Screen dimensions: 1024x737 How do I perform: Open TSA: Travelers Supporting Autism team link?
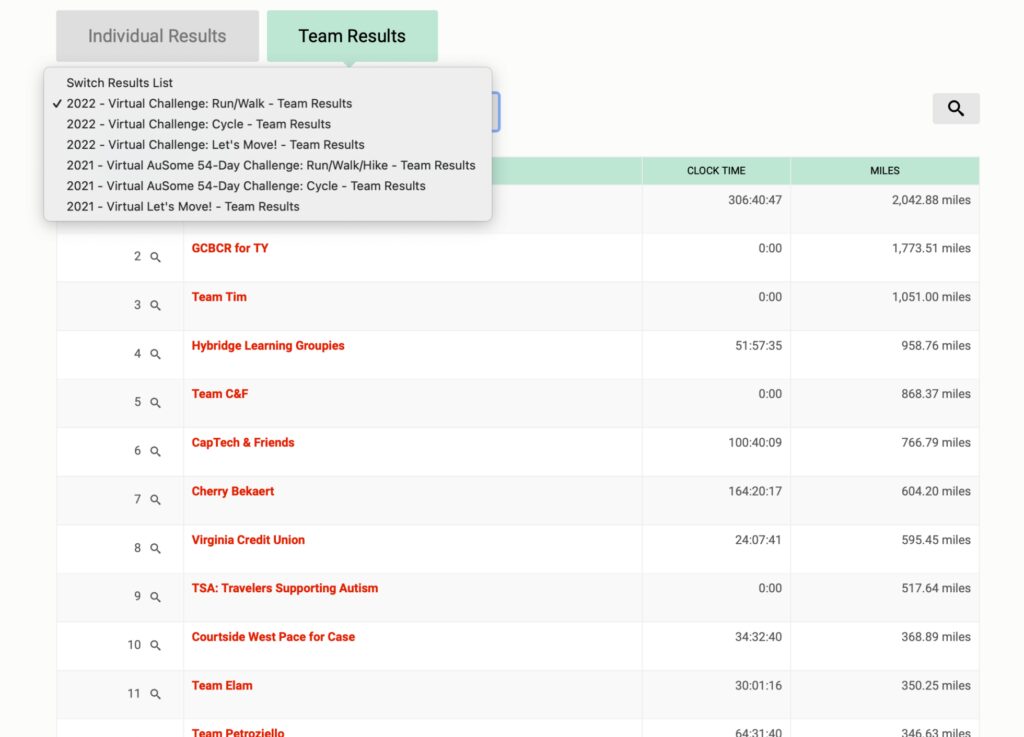point(285,588)
